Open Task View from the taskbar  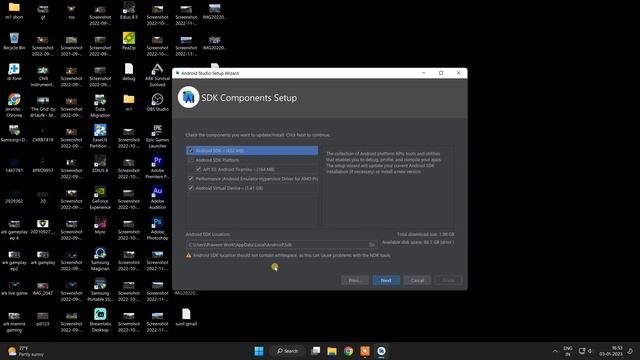pyautogui.click(x=316, y=351)
